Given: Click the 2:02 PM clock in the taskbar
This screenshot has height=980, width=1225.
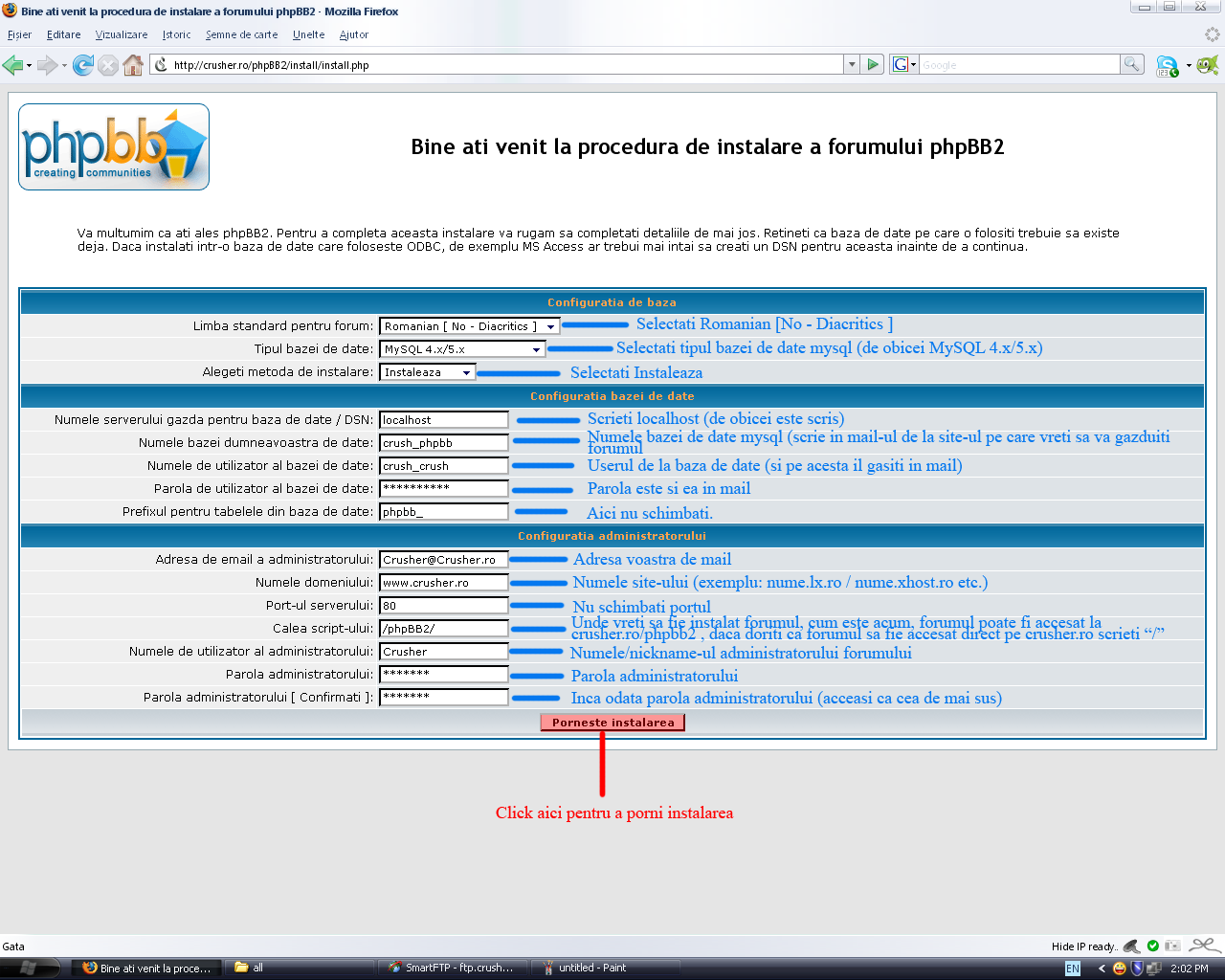Looking at the screenshot, I should pos(1189,969).
